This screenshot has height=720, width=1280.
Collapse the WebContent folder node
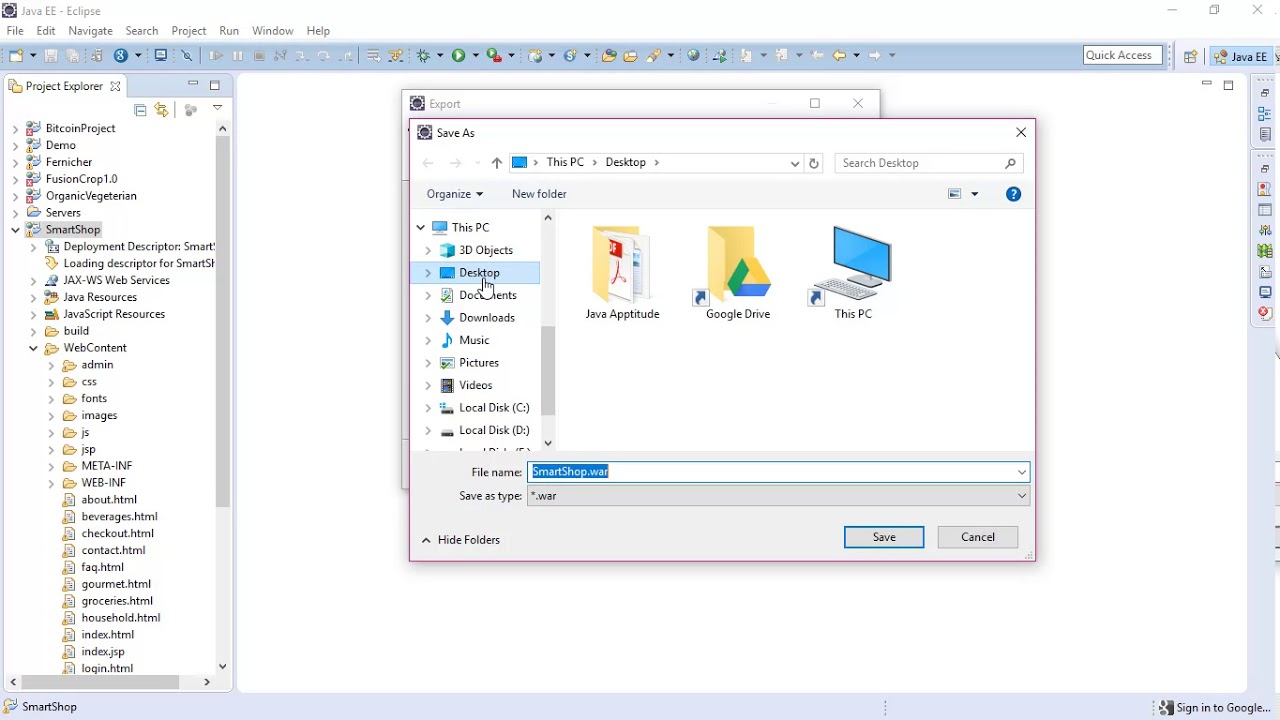tap(33, 348)
